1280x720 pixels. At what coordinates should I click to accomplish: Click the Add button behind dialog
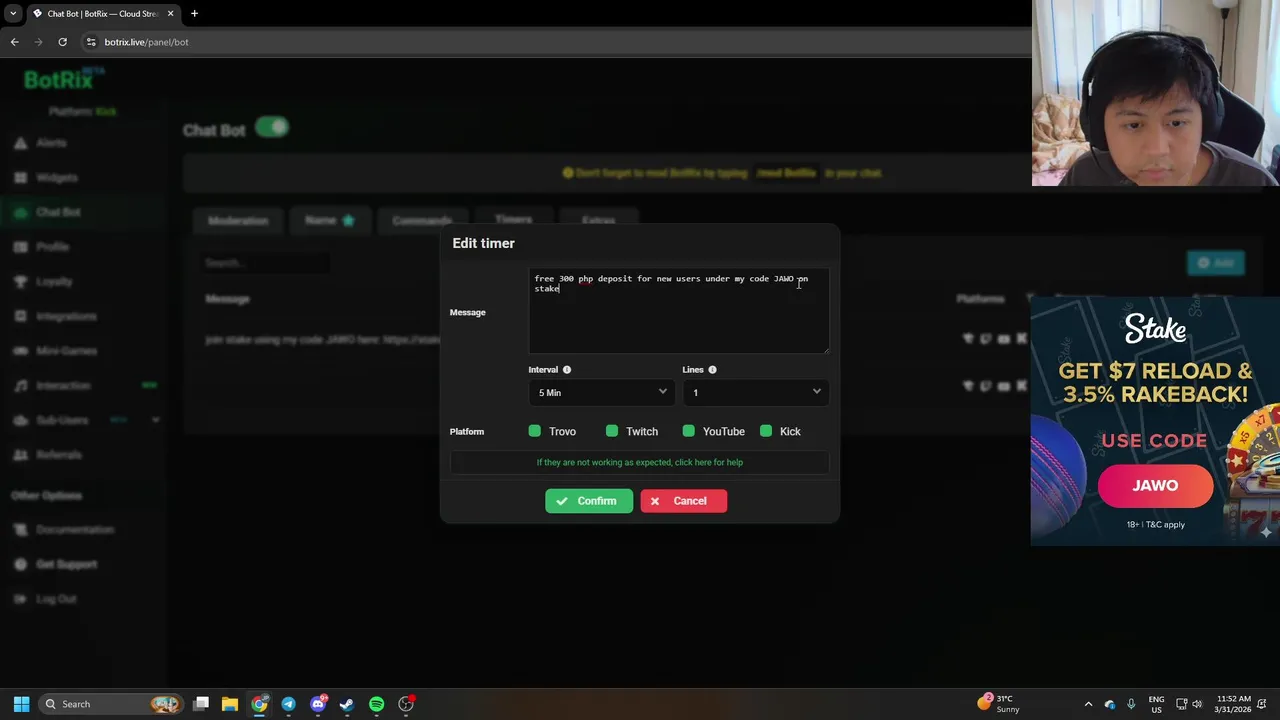point(1216,262)
